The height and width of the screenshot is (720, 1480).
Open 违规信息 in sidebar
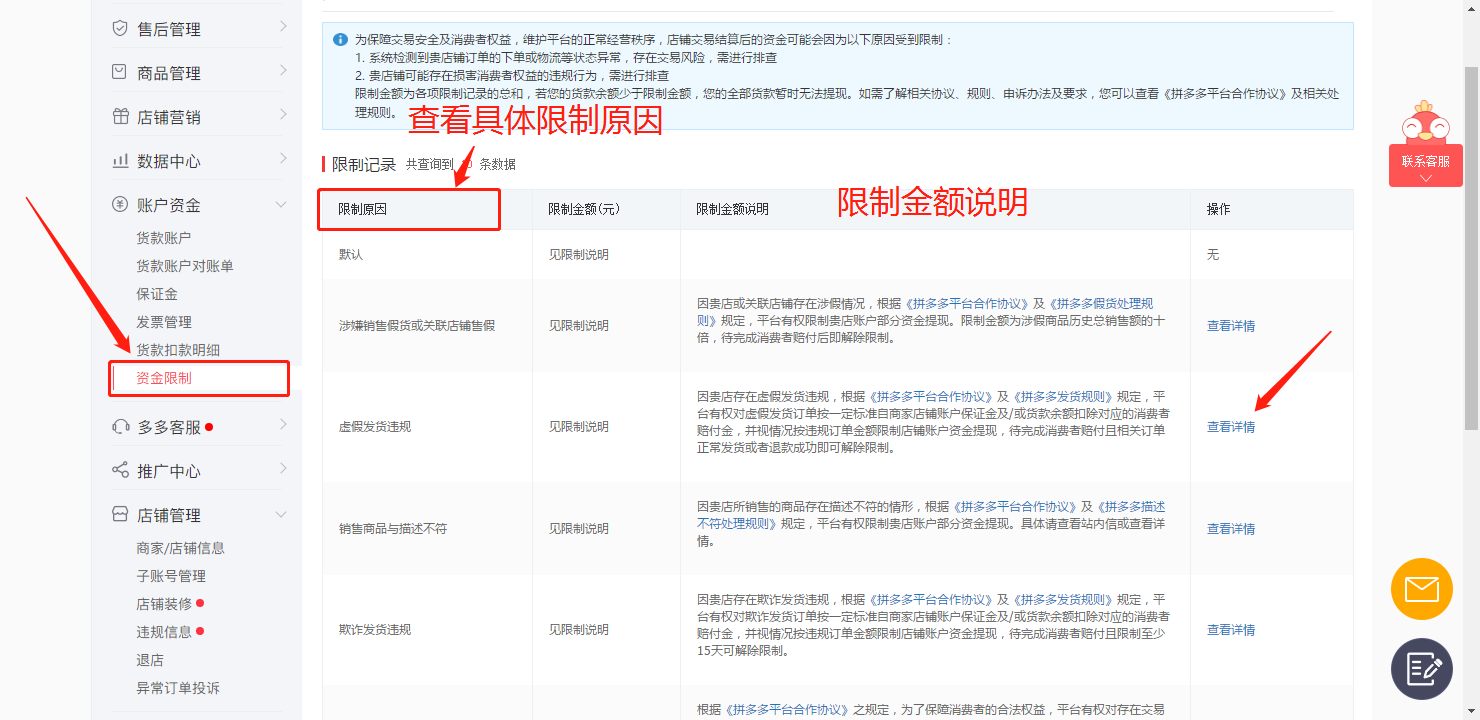[x=164, y=632]
